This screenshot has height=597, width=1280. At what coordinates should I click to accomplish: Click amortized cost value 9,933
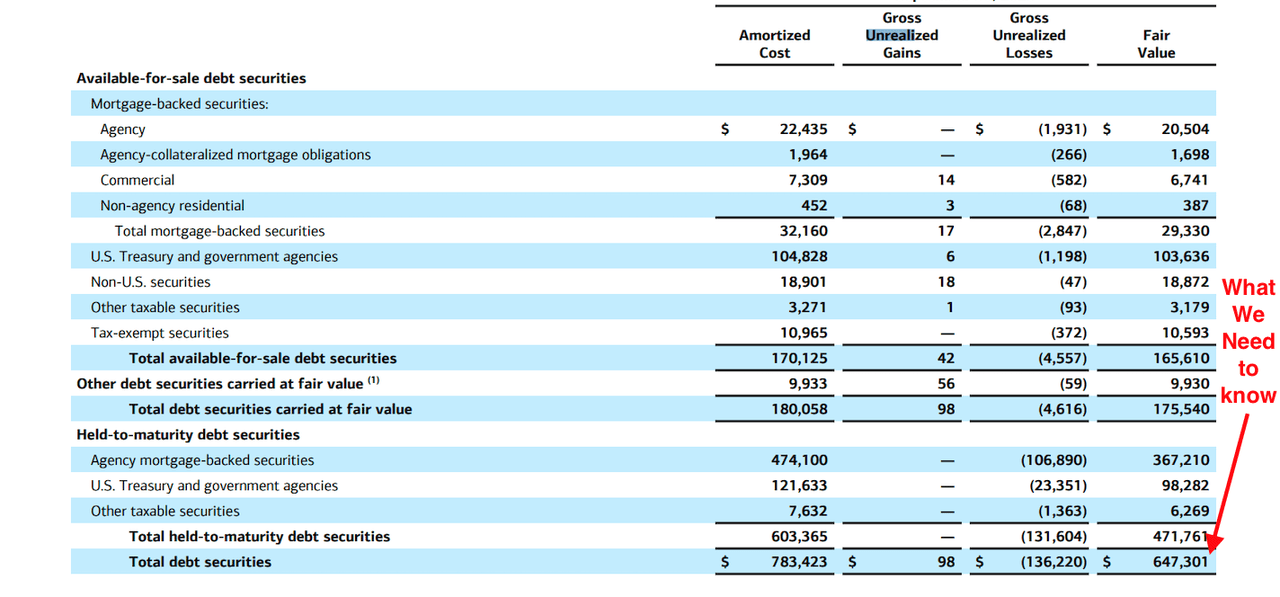point(808,384)
